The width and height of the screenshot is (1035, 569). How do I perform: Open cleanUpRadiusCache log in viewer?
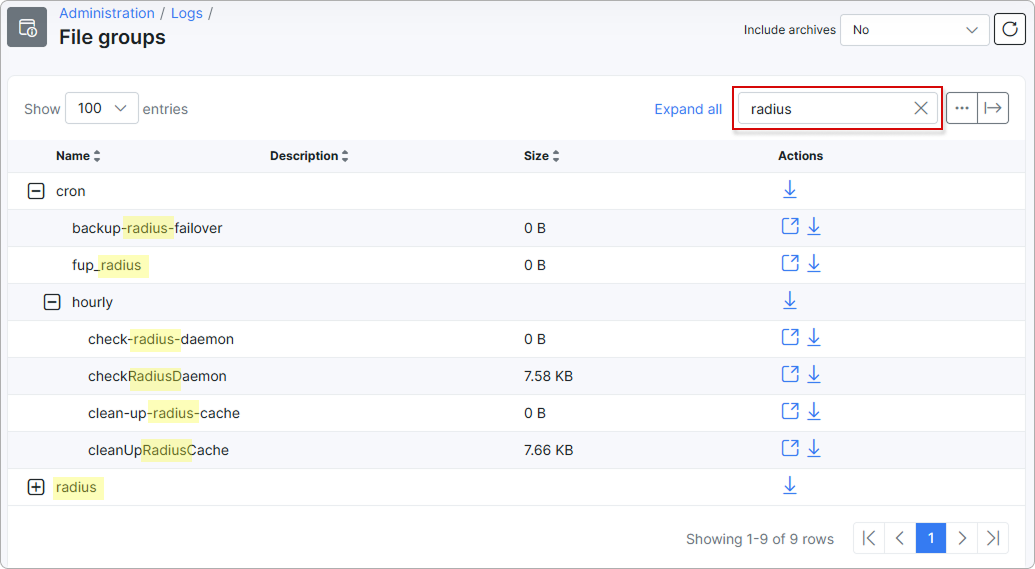coord(790,448)
